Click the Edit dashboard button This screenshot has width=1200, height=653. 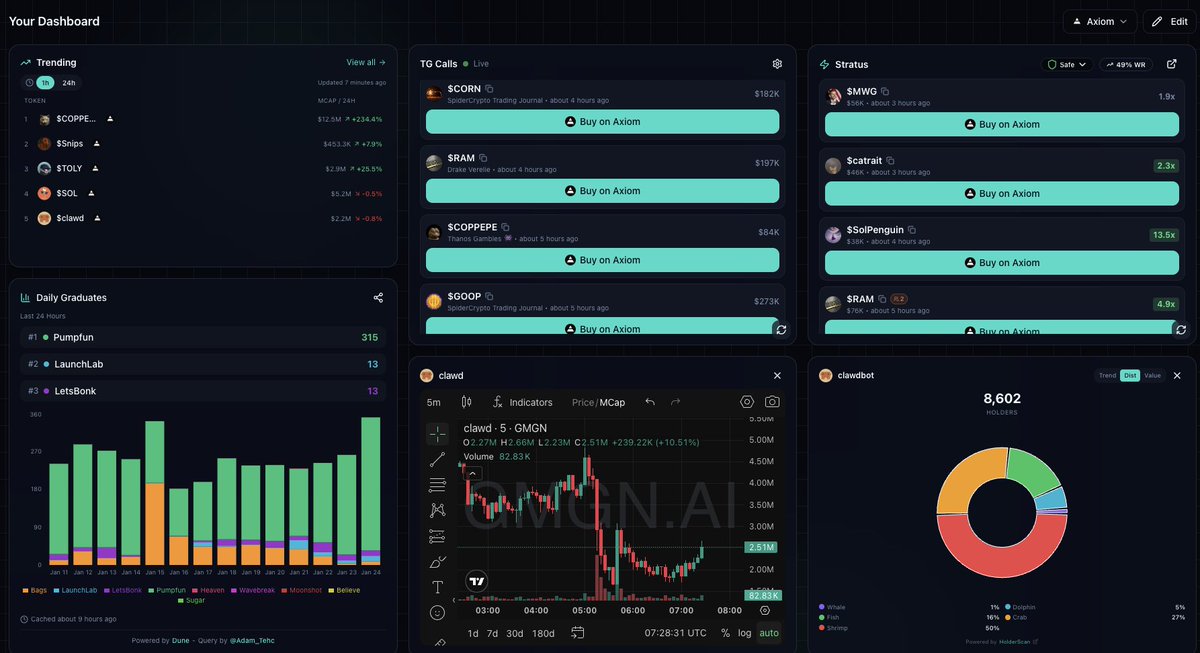[x=1168, y=21]
